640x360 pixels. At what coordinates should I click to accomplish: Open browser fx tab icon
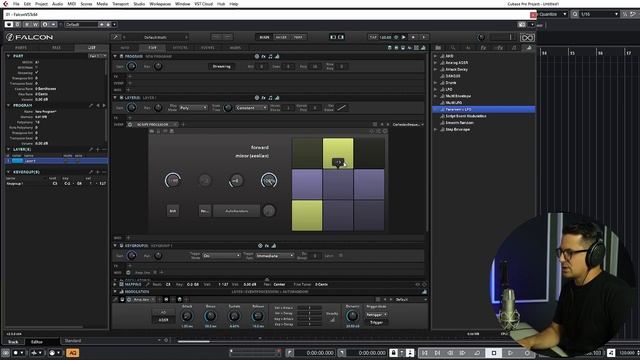tap(483, 48)
